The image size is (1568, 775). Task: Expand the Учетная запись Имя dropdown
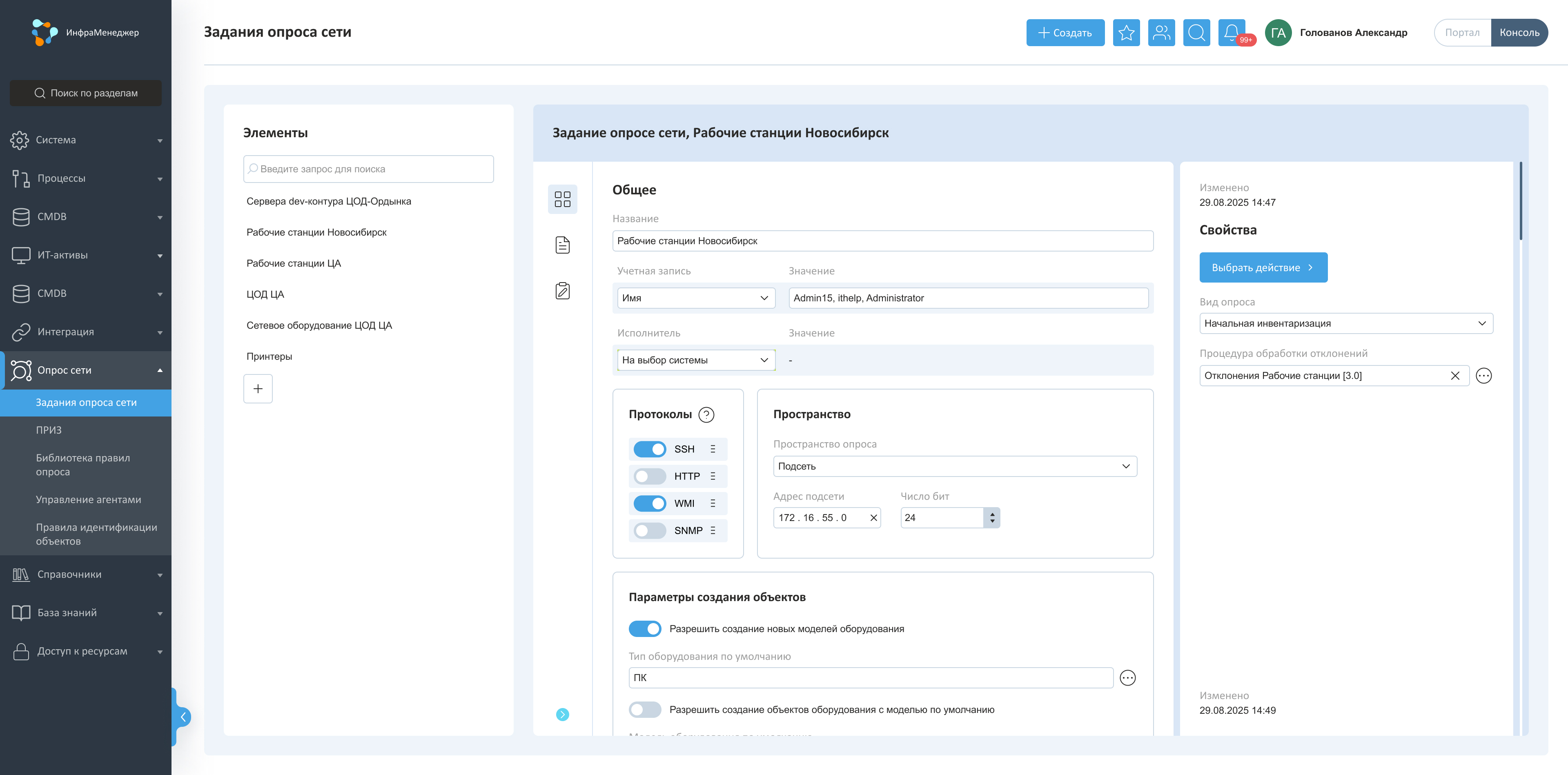tap(696, 298)
